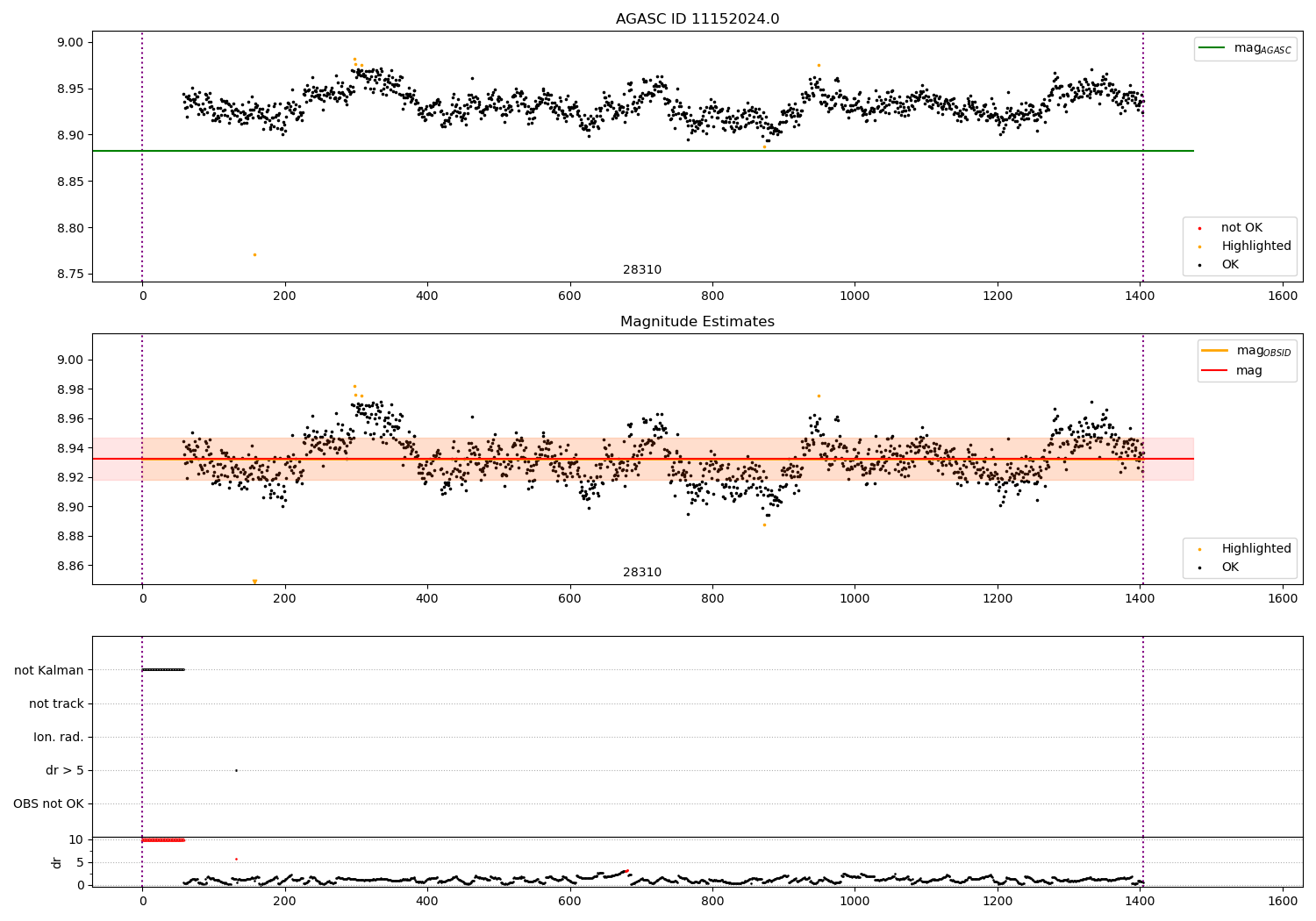Click the OK legend entry in Magnitude Estimates plot
The image size is (1316, 921).
pyautogui.click(x=1219, y=567)
